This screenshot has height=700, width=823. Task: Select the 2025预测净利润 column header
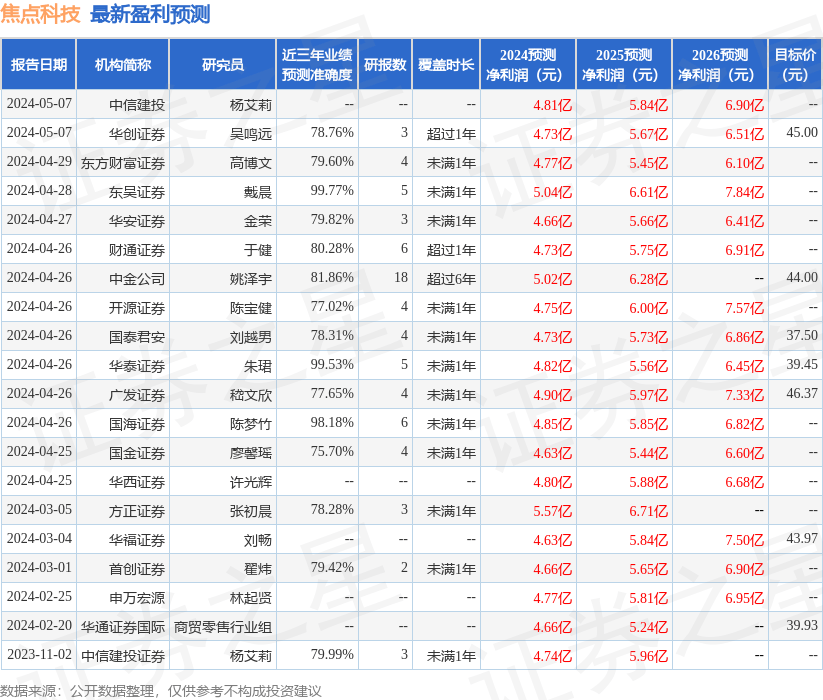point(624,65)
